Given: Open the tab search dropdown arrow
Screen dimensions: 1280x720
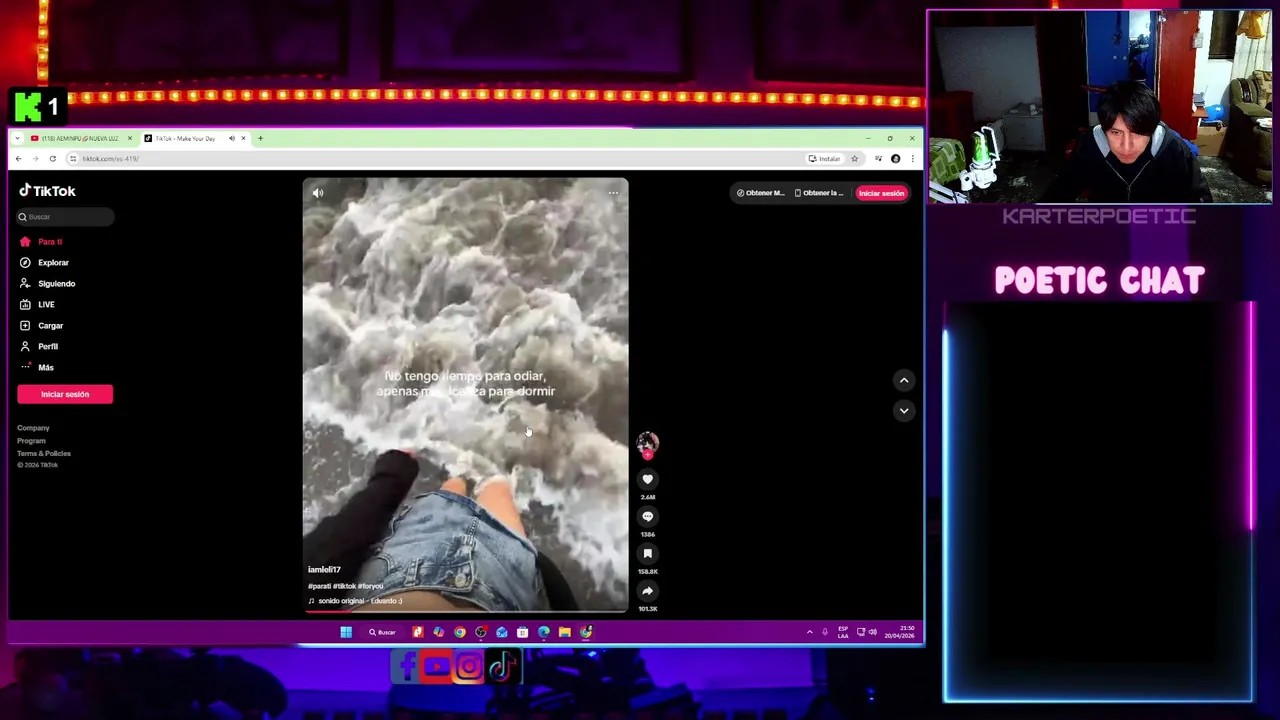Looking at the screenshot, I should [17, 139].
